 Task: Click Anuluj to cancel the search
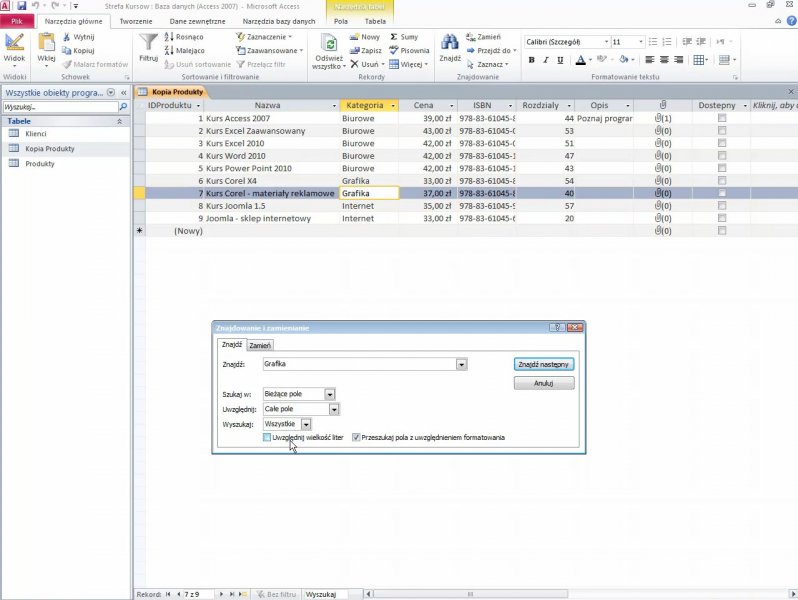[543, 383]
